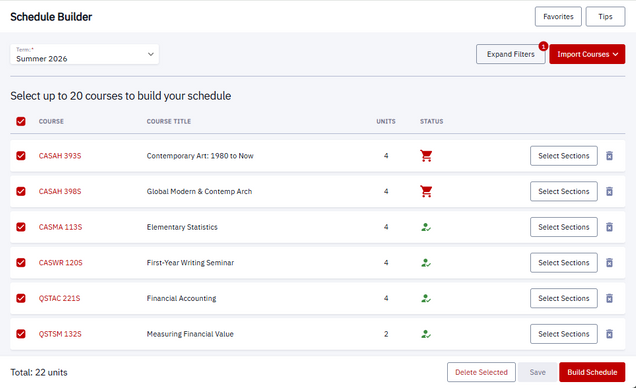Uncheck the CASAH 398S course checkbox

pos(21,191)
